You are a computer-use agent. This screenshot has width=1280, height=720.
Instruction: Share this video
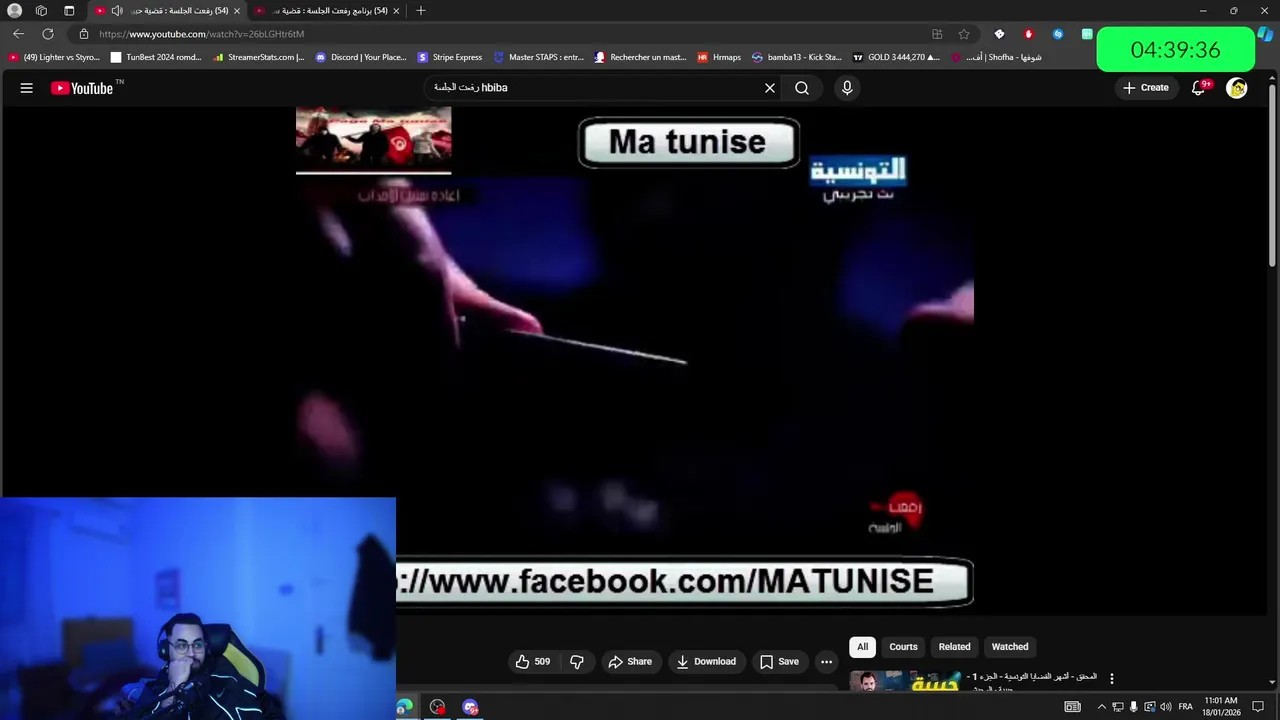point(630,662)
